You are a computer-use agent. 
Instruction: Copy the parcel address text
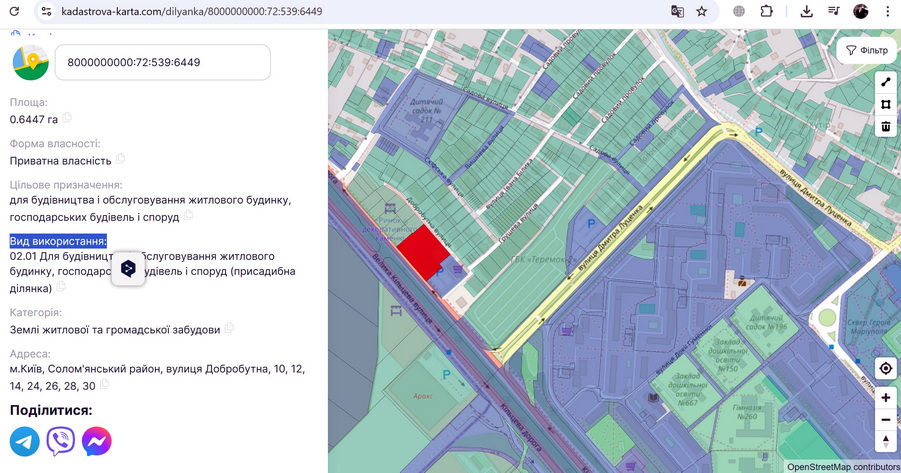pyautogui.click(x=105, y=385)
